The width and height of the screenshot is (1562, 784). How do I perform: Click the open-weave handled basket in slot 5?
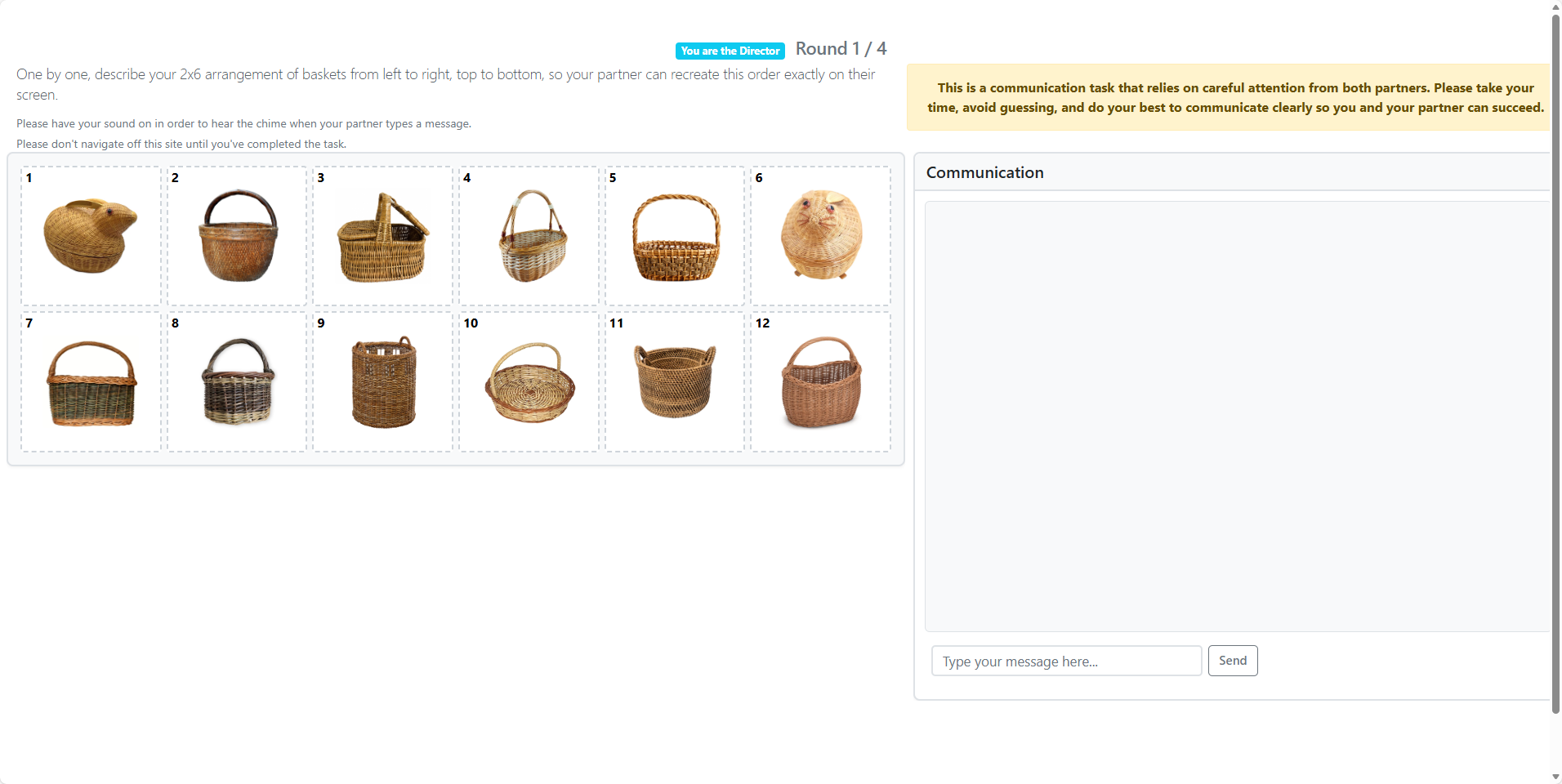point(676,238)
